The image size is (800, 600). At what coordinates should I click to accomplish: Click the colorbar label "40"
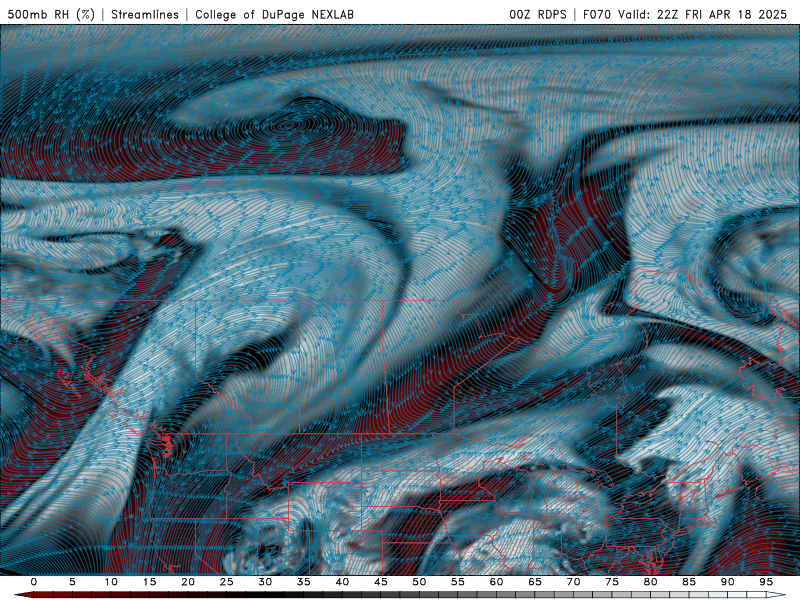click(x=342, y=582)
